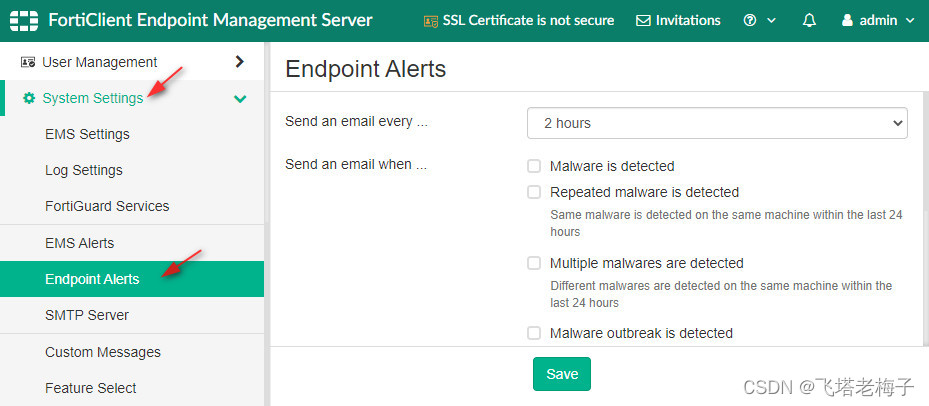Click 'Multiple malwares are detected' label text
The width and height of the screenshot is (929, 406).
pyautogui.click(x=646, y=263)
